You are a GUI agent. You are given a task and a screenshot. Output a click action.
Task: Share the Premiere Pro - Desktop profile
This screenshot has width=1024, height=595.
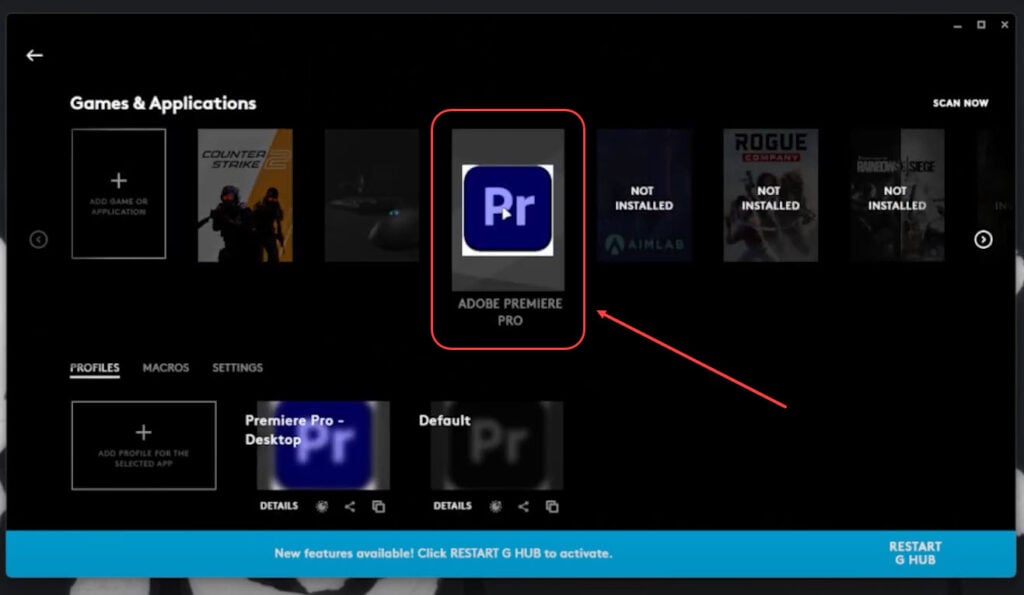pos(350,506)
